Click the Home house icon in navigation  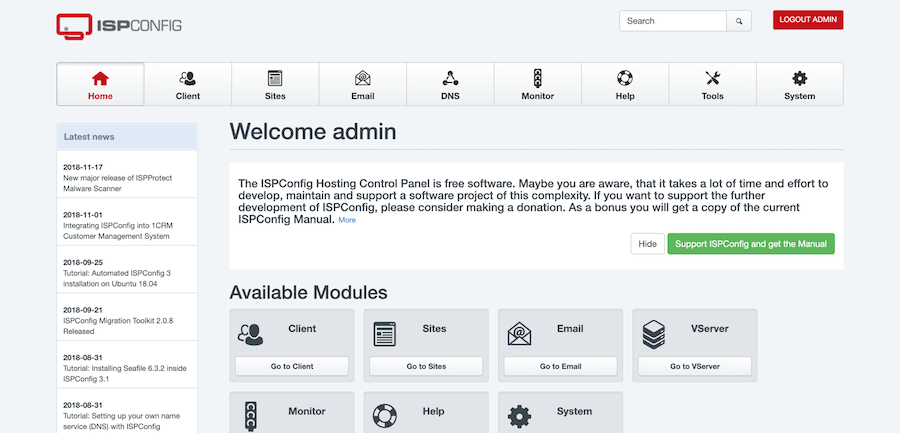(x=100, y=78)
